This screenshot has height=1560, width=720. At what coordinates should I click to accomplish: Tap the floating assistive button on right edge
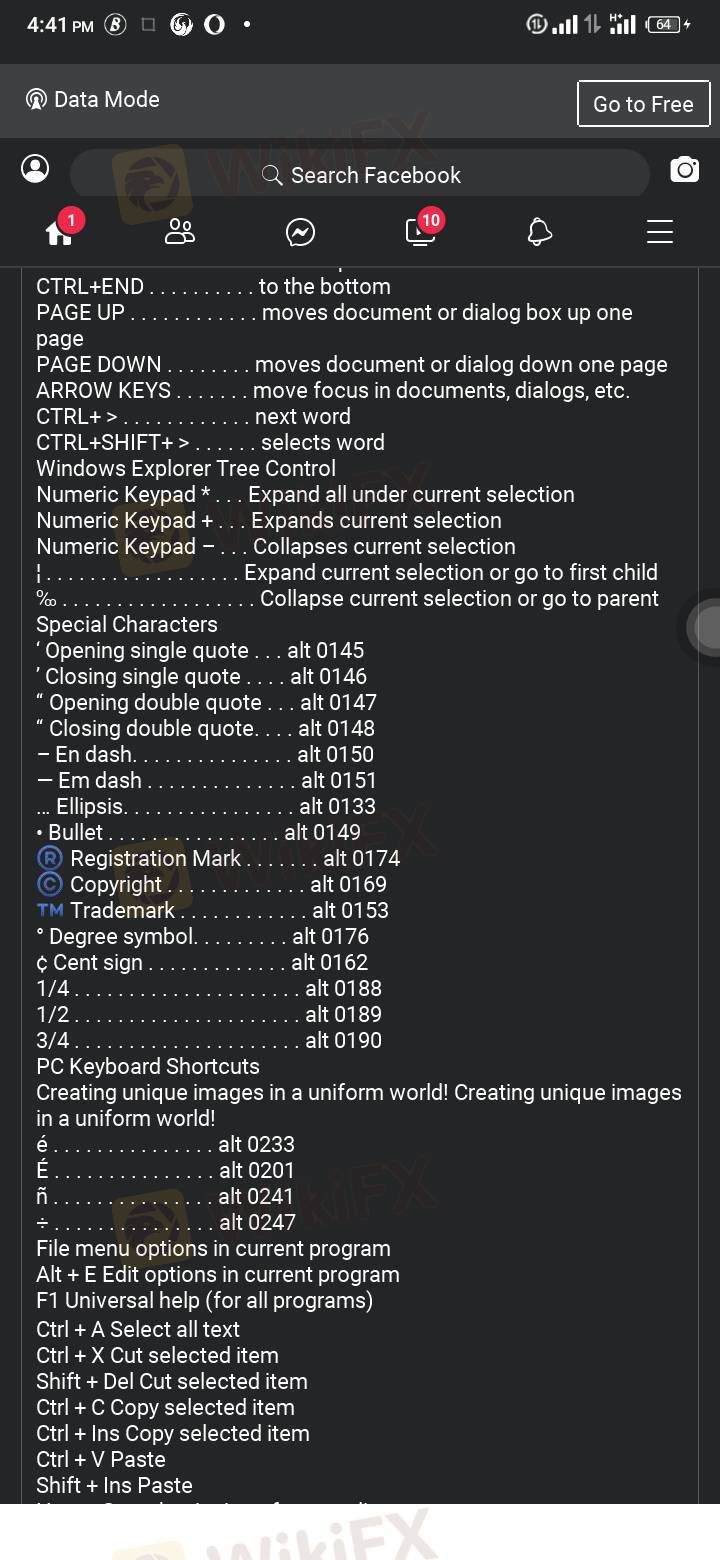708,627
